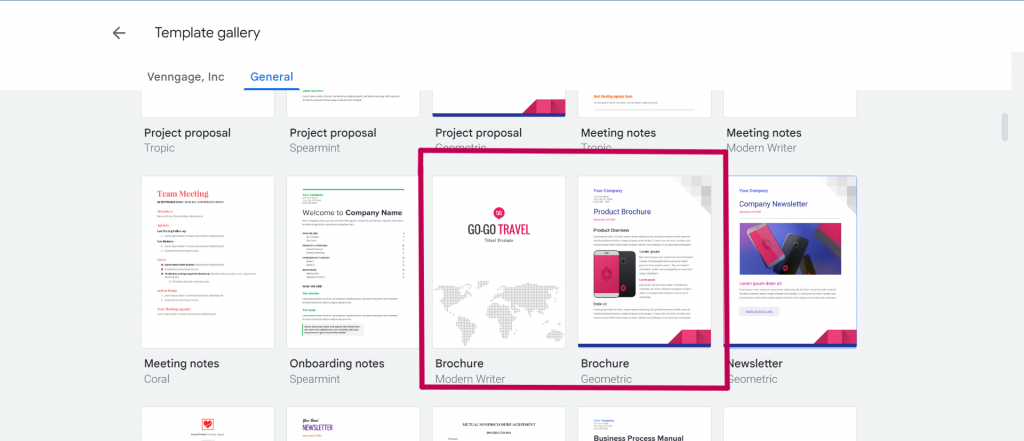This screenshot has width=1024, height=441.
Task: Click 'Spearmint' label under Onboarding notes
Action: tap(315, 379)
